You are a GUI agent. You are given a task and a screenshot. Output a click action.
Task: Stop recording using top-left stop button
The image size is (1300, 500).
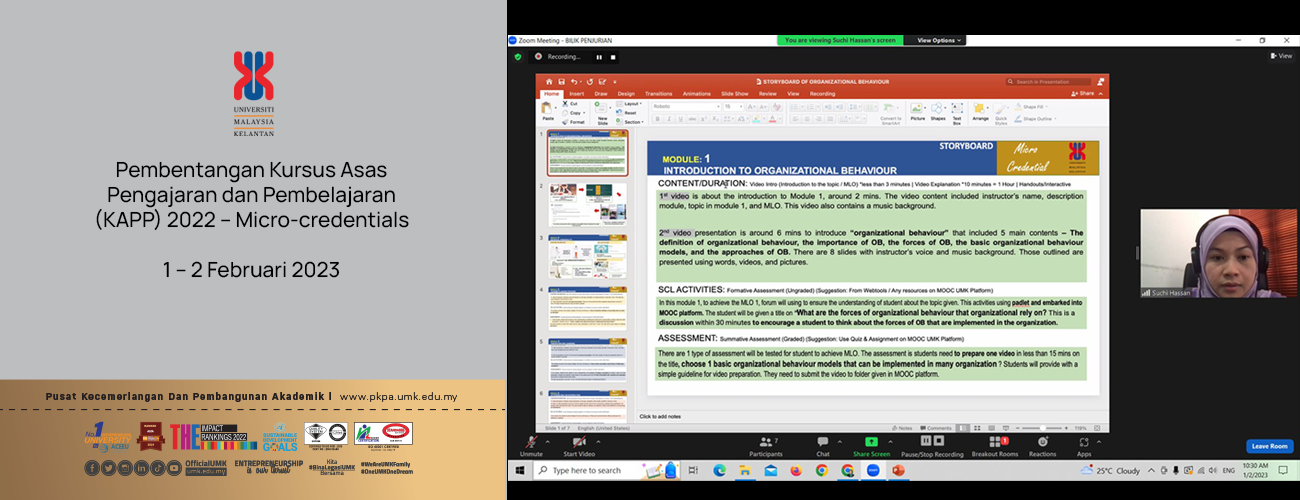coord(613,57)
